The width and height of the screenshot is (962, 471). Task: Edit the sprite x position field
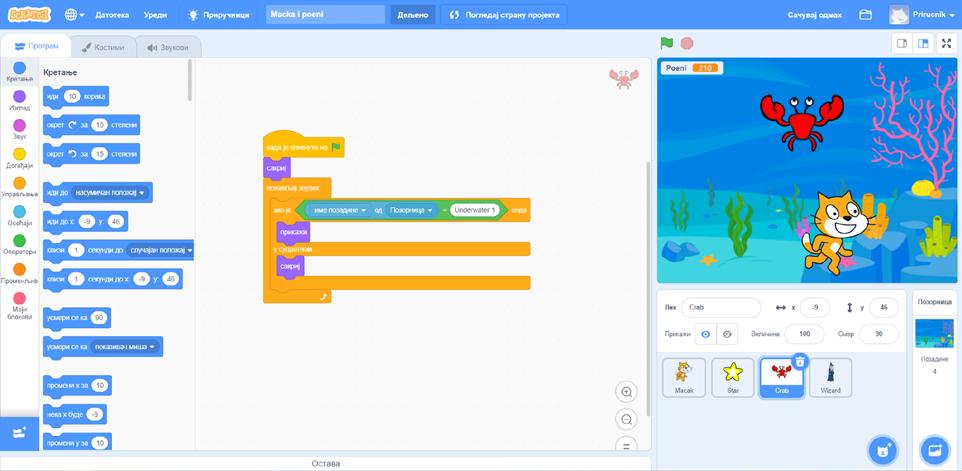click(815, 308)
